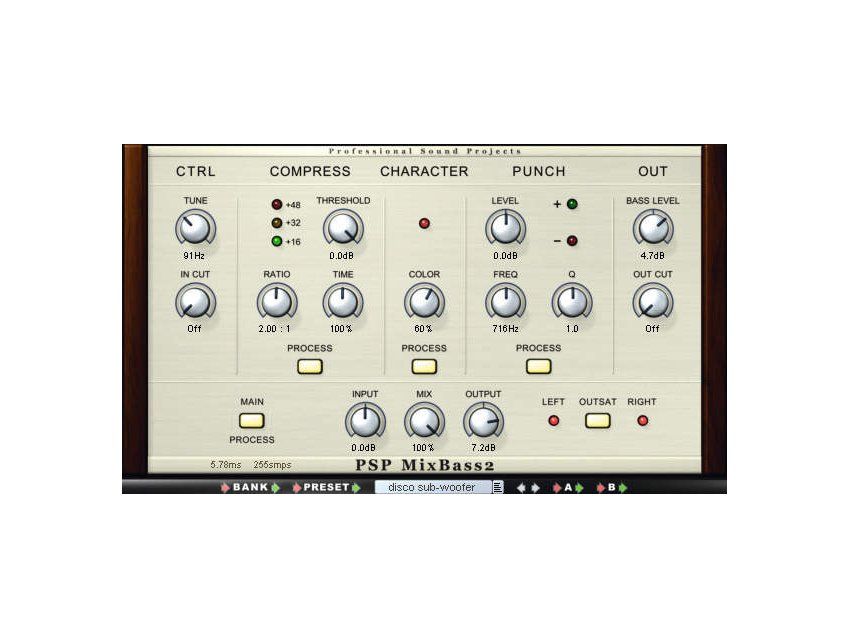
Task: Click the Character section red LED
Action: (424, 223)
